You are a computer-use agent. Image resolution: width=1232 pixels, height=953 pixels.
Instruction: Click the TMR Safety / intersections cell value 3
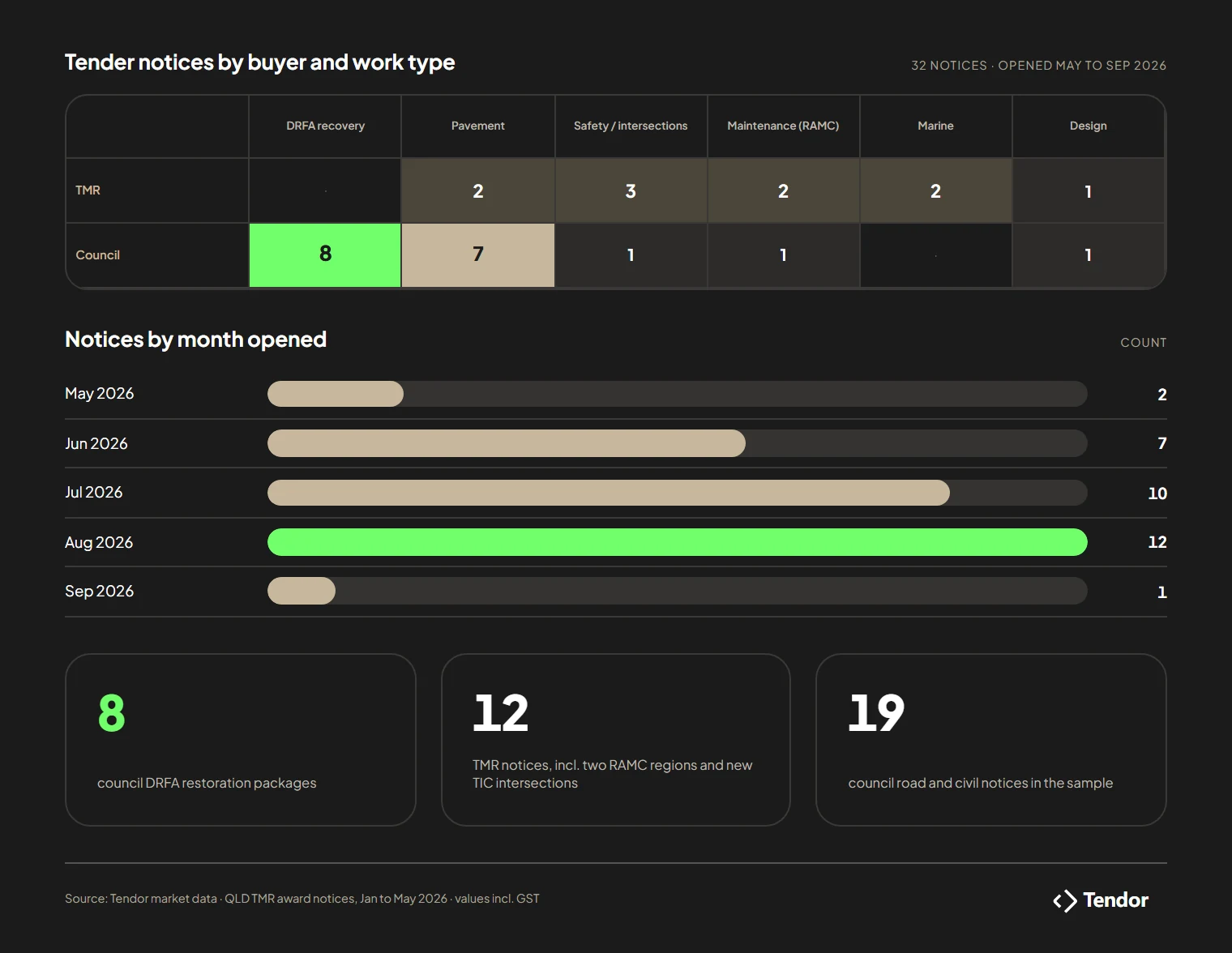(x=631, y=191)
